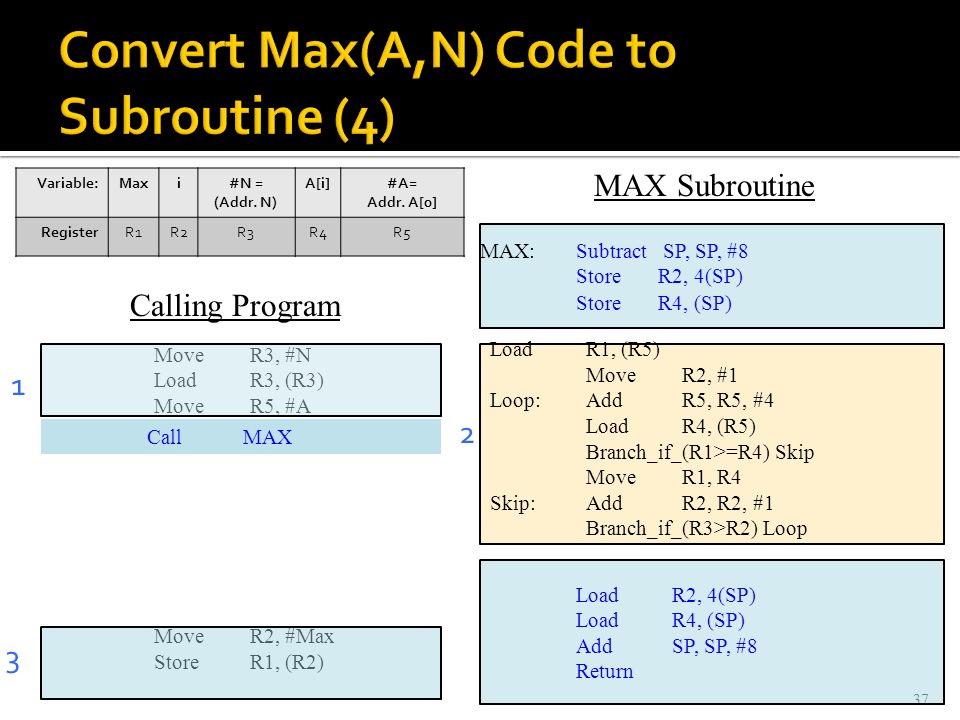Select the 'R5' cell in the Register row

[x=402, y=236]
